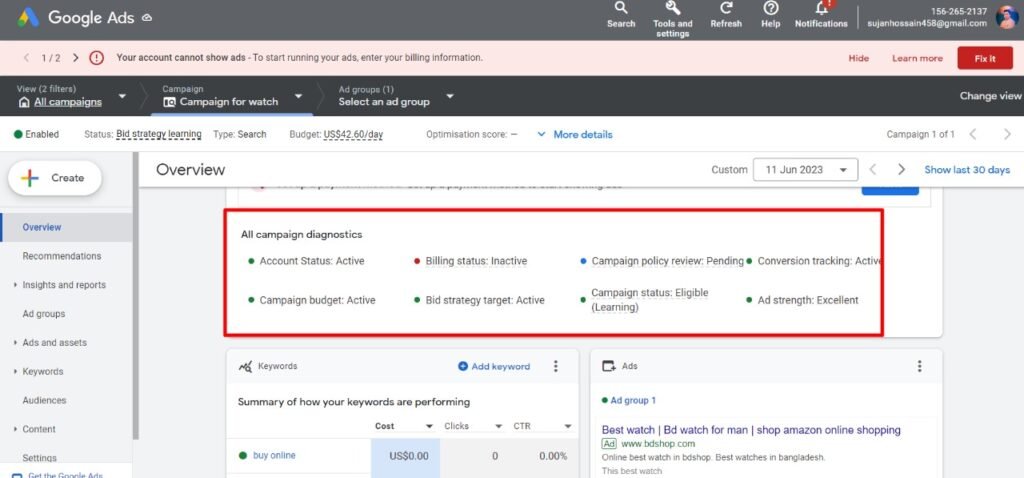The width and height of the screenshot is (1024, 478).
Task: Open the Notifications bell icon
Action: [821, 9]
